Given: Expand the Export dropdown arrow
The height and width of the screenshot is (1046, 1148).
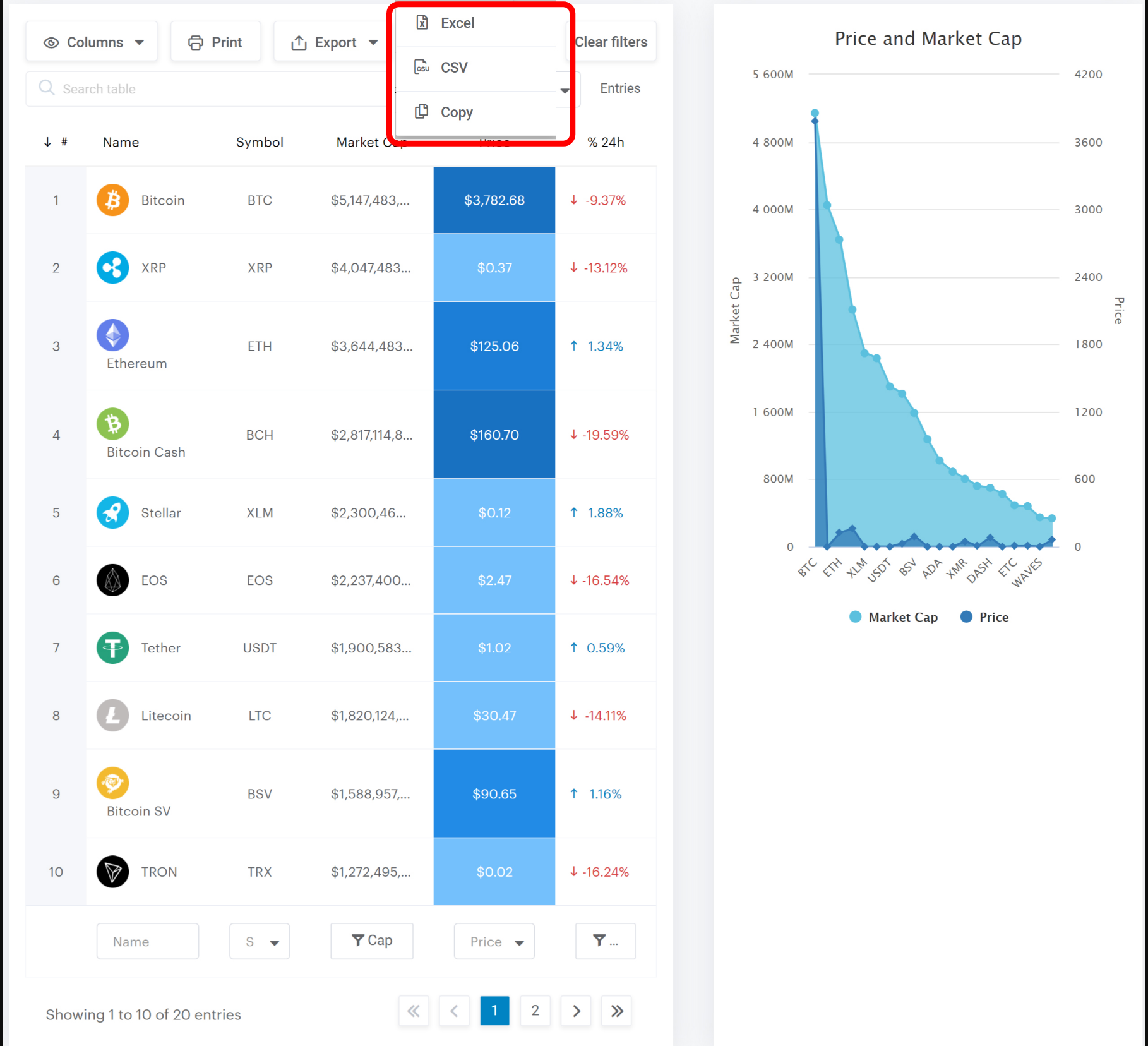Looking at the screenshot, I should [x=373, y=42].
